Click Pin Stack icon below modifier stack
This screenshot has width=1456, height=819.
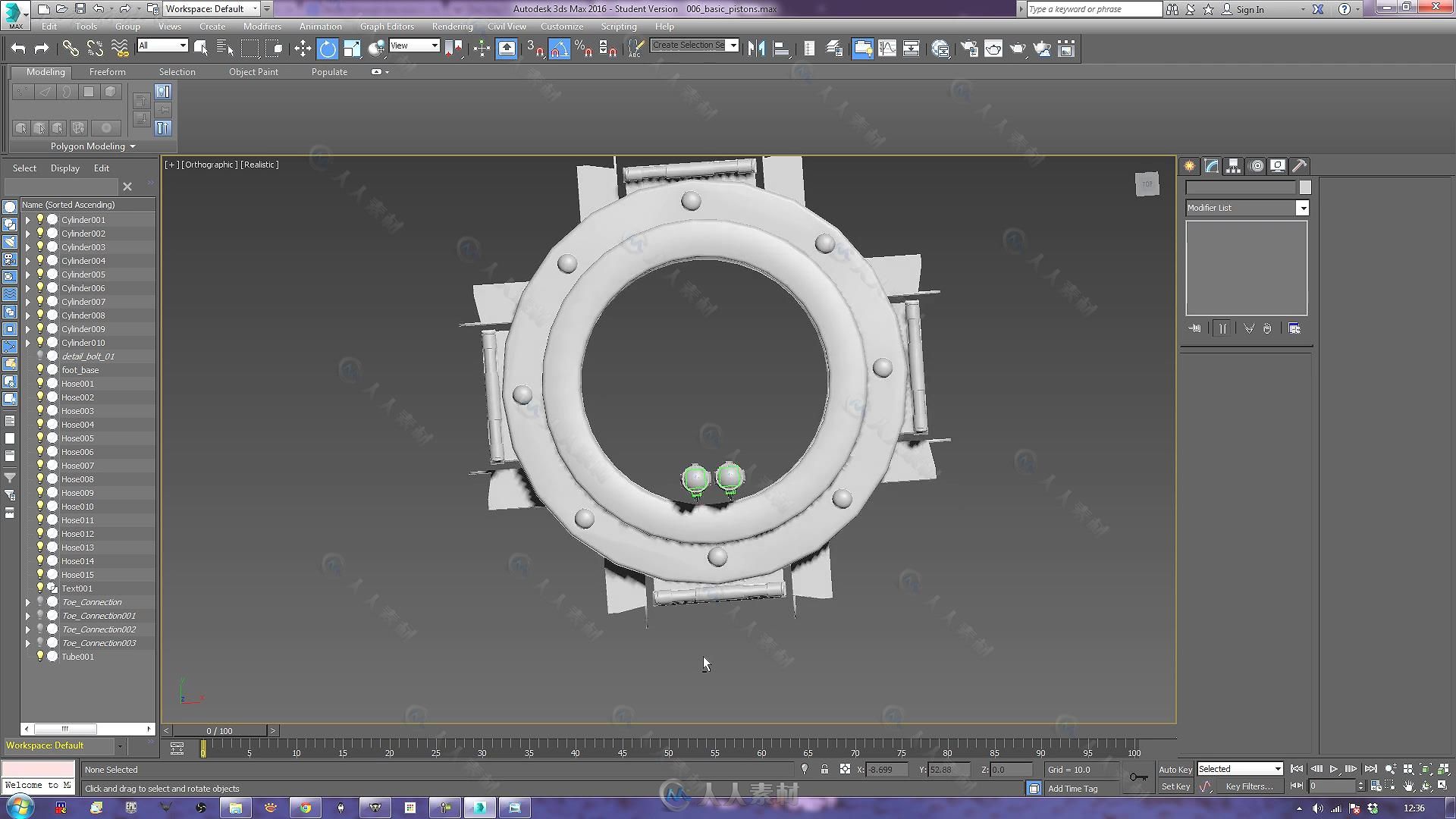click(1195, 328)
